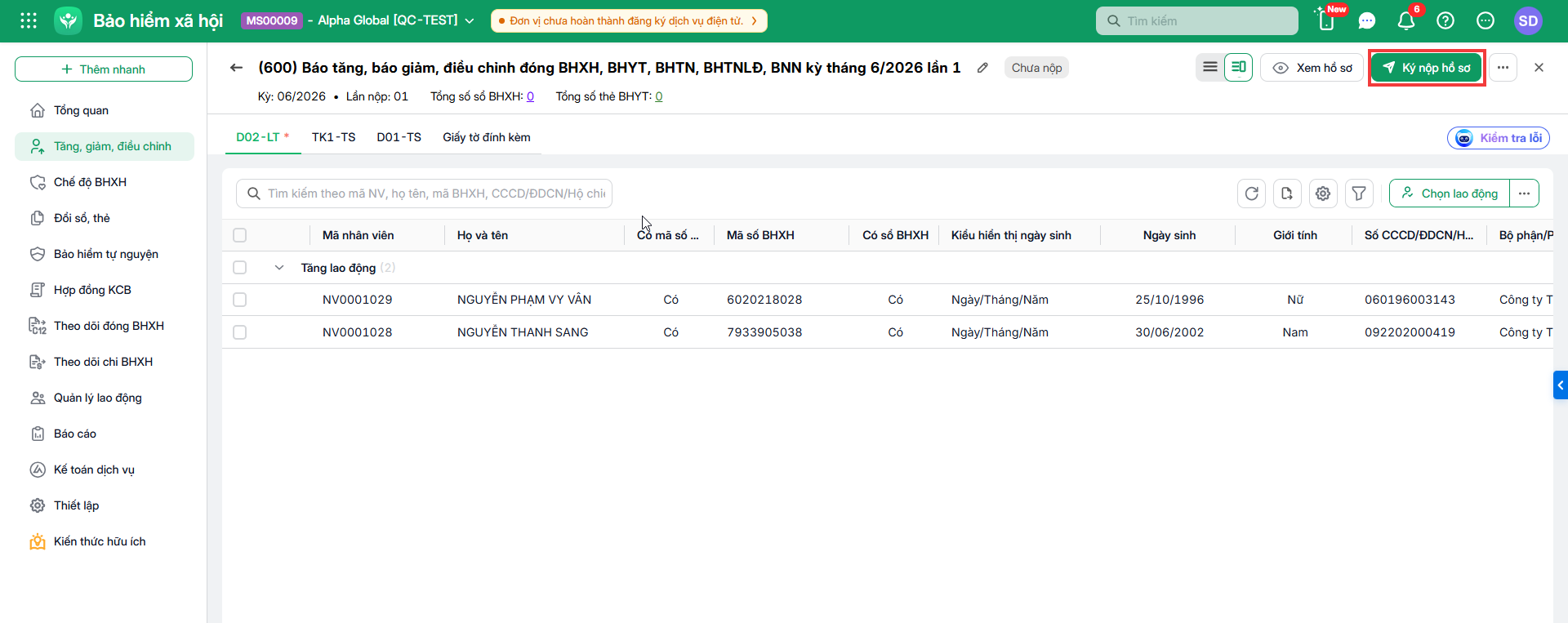Open more options next to Chọn lao động
The height and width of the screenshot is (623, 1568).
[1524, 194]
